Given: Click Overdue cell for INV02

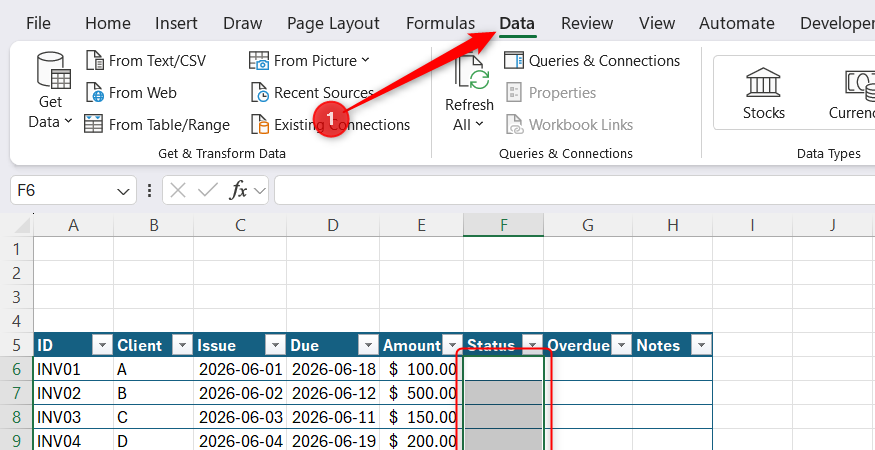Looking at the screenshot, I should coord(588,393).
